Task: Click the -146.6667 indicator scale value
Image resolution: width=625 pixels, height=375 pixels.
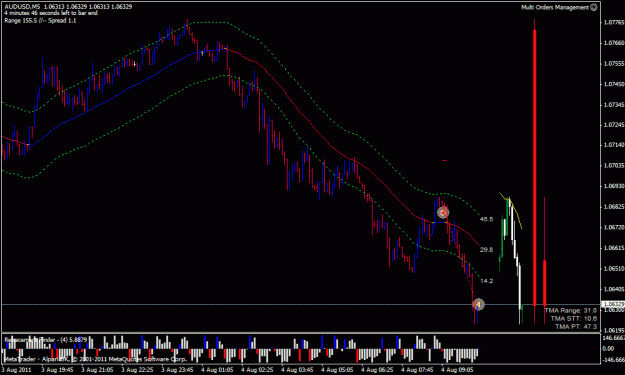Action: (613, 360)
